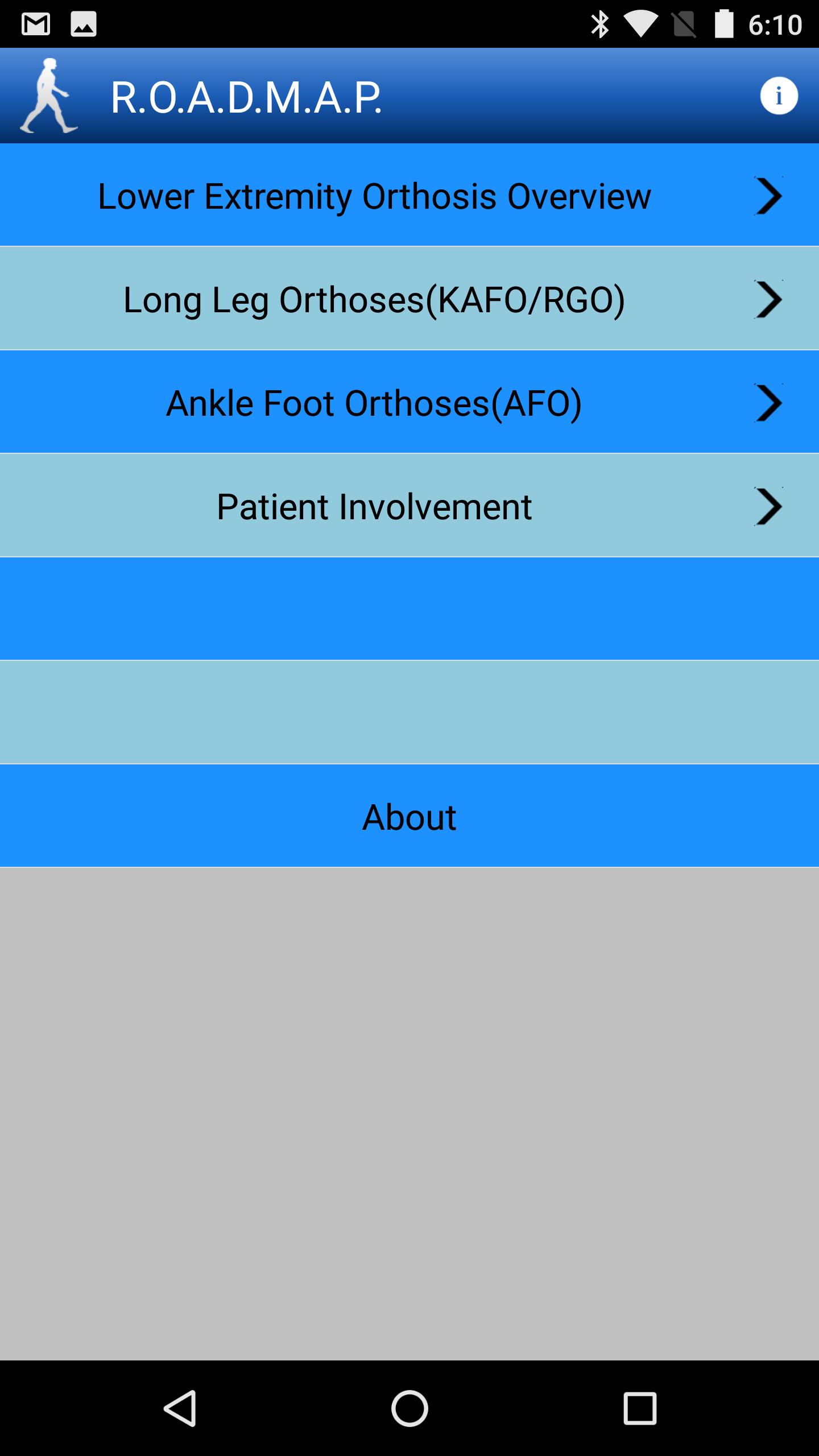Tap the image notification icon

pyautogui.click(x=84, y=24)
